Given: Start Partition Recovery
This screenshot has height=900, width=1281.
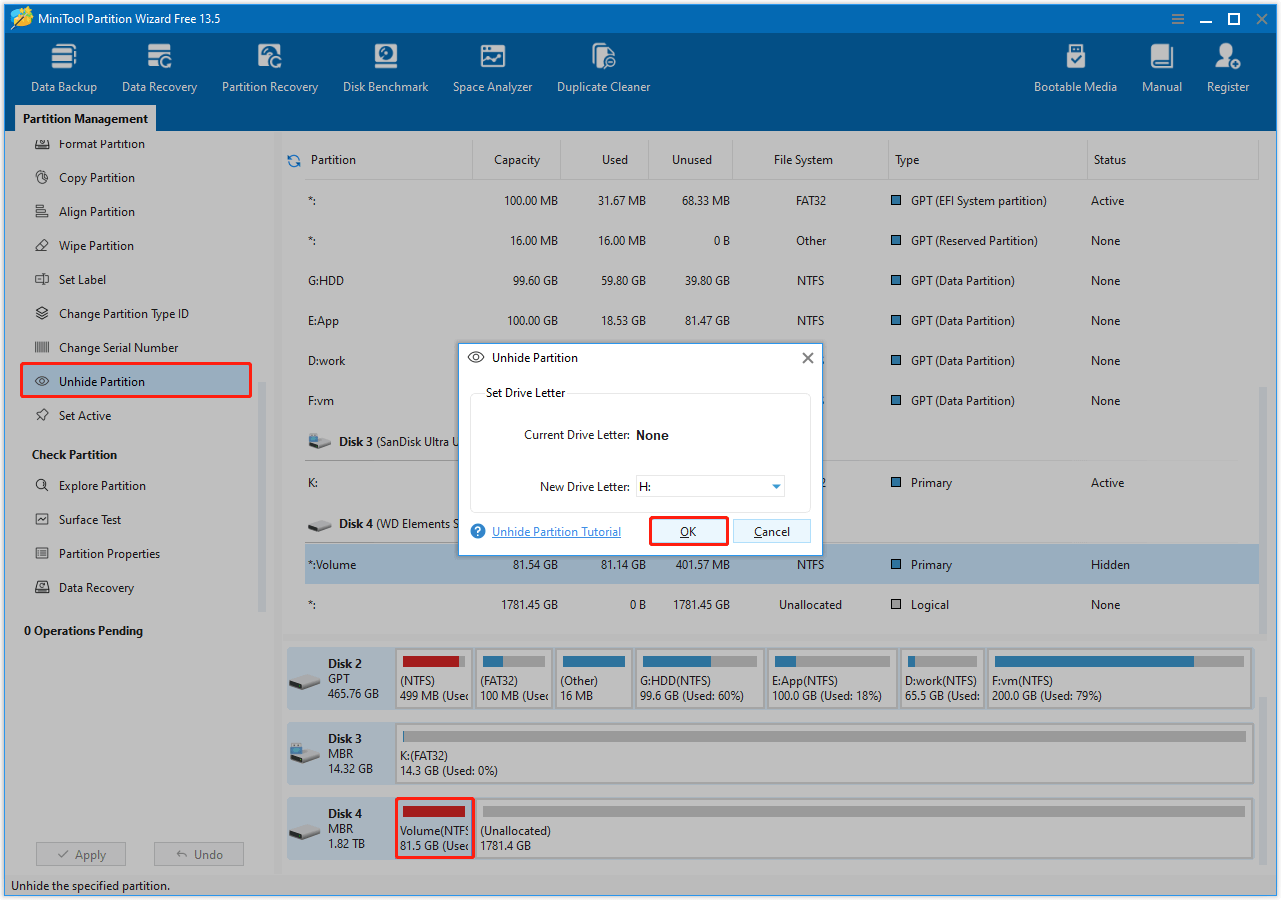Looking at the screenshot, I should click(x=269, y=65).
